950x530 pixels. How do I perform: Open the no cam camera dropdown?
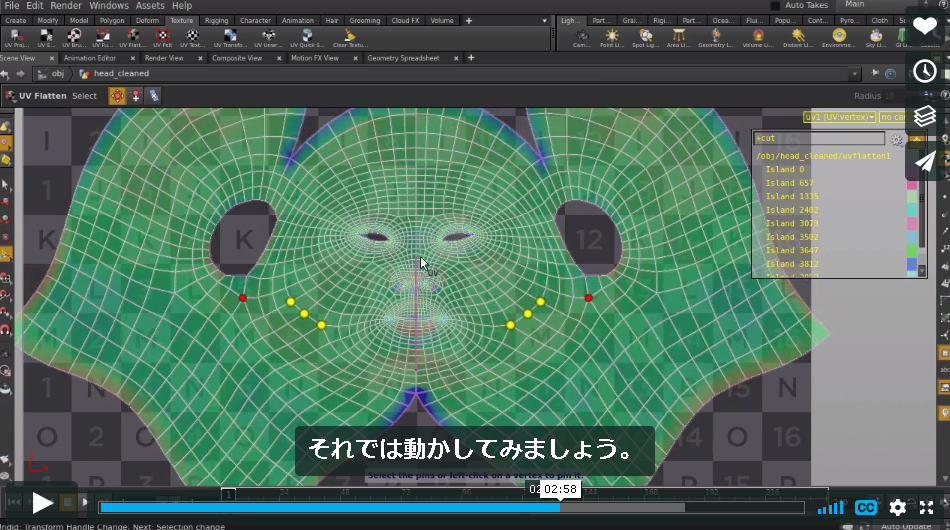(x=892, y=117)
